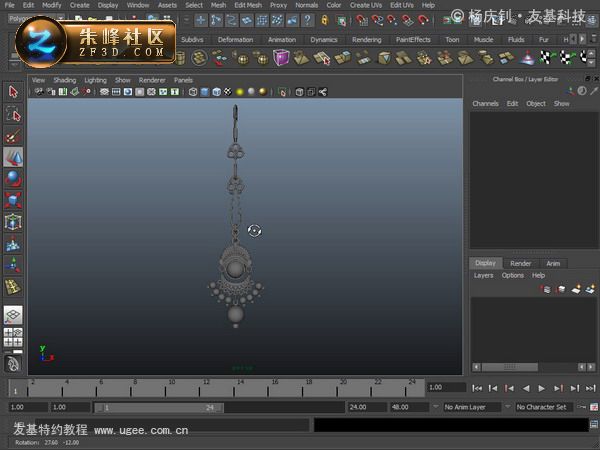The height and width of the screenshot is (450, 600).
Task: Switch to the Rendering shelf tab
Action: pyautogui.click(x=367, y=39)
